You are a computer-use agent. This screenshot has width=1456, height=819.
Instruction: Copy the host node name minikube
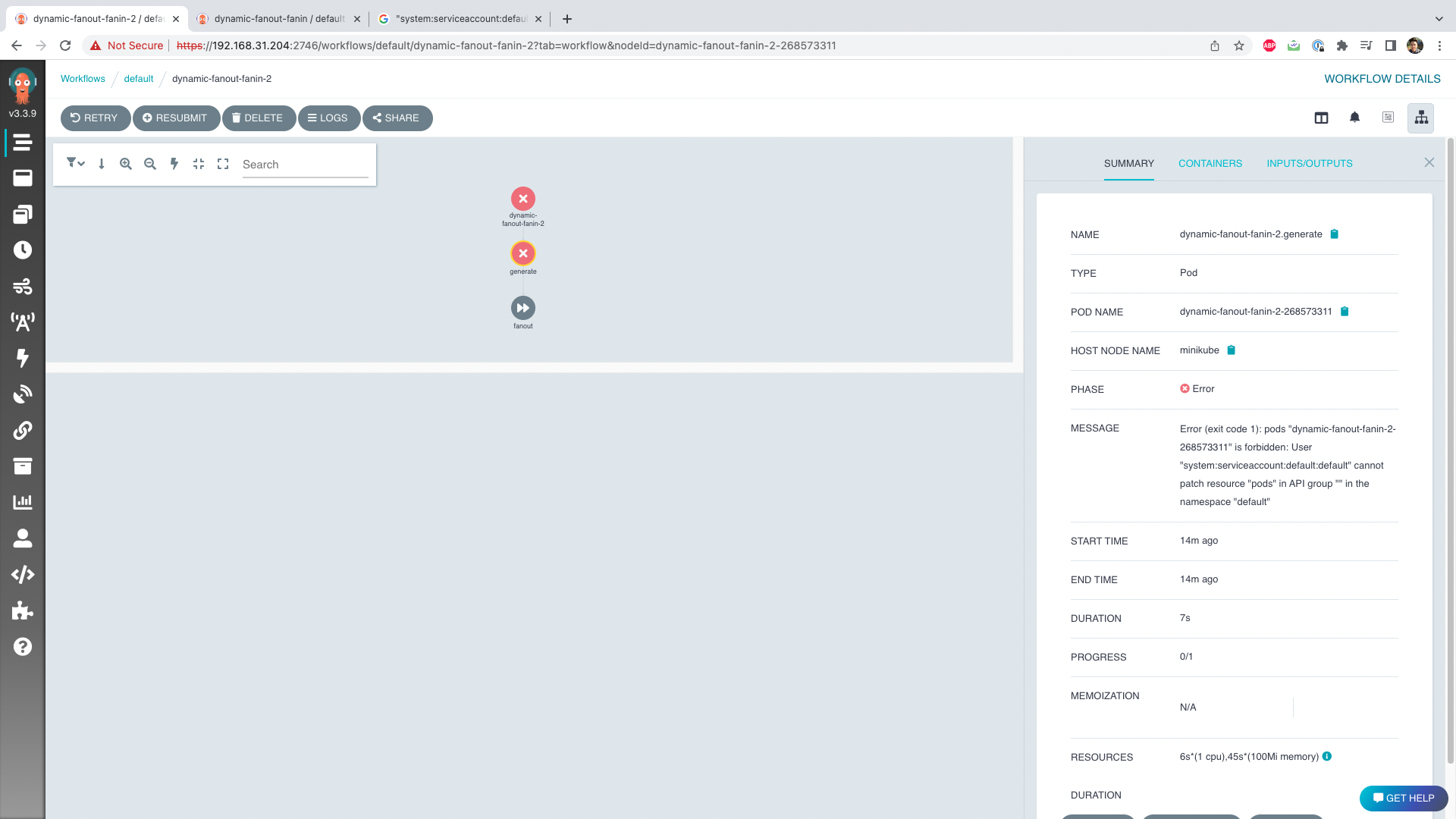click(x=1232, y=350)
